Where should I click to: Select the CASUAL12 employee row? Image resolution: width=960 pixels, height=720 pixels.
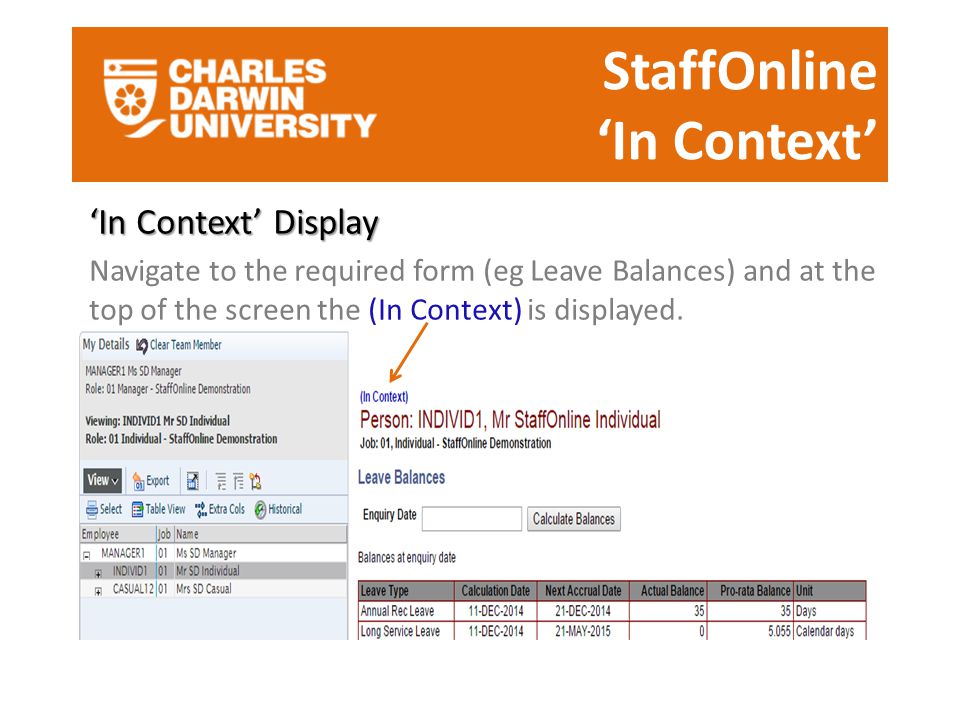213,589
